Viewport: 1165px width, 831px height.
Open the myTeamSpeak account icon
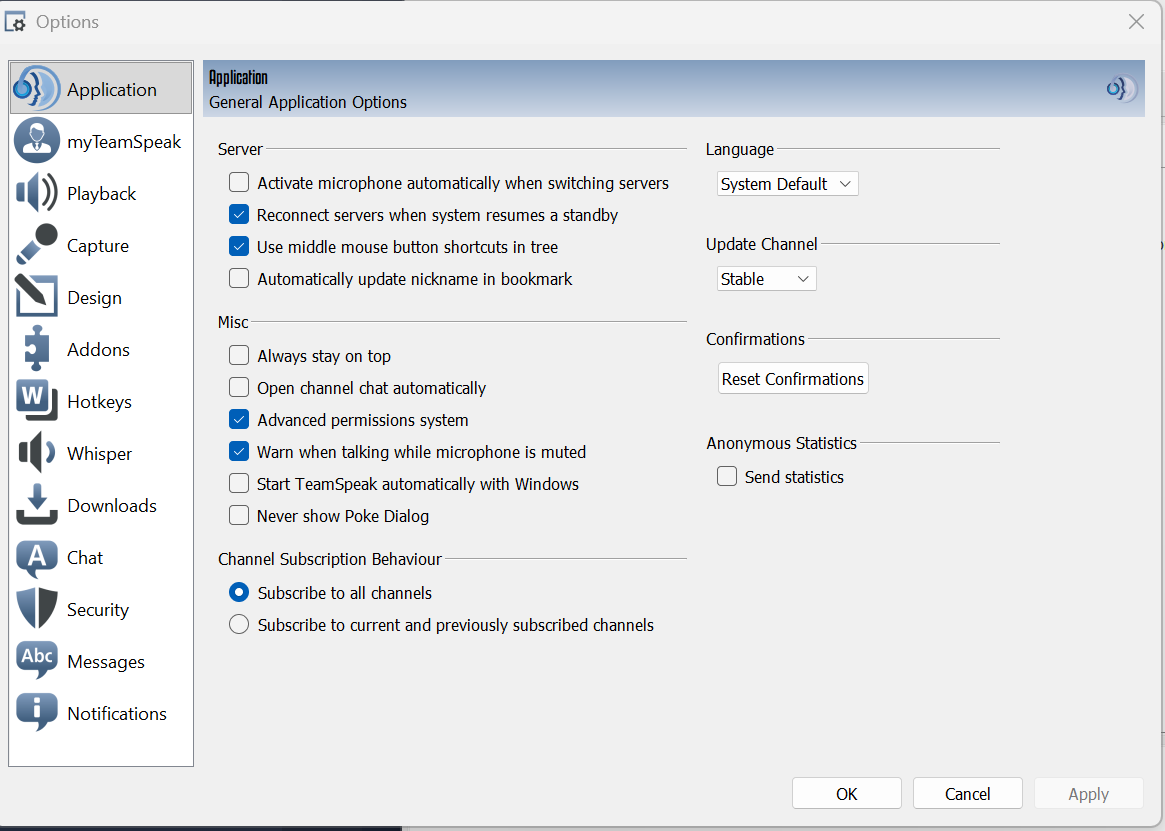tap(36, 140)
